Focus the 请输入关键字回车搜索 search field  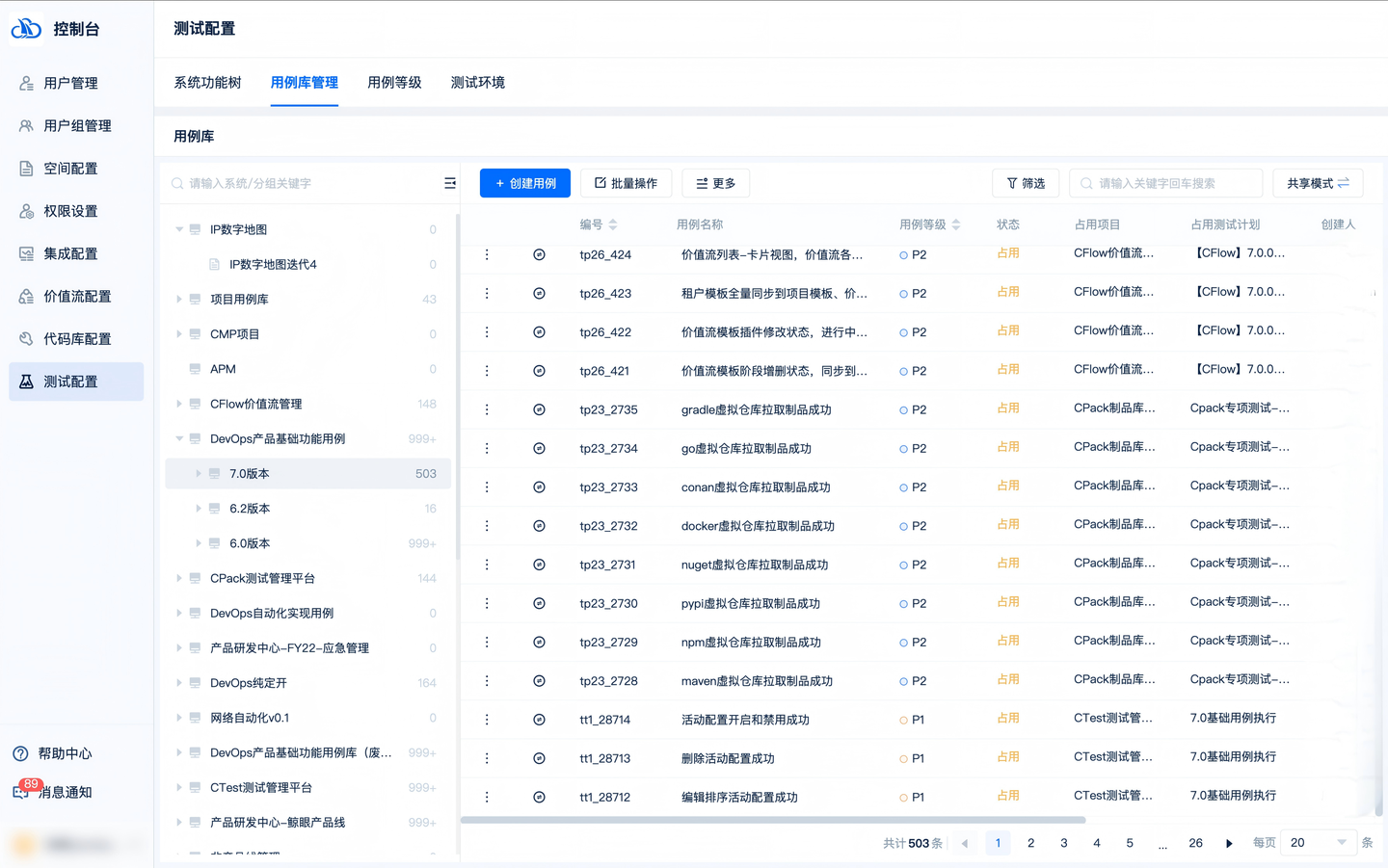click(1166, 183)
